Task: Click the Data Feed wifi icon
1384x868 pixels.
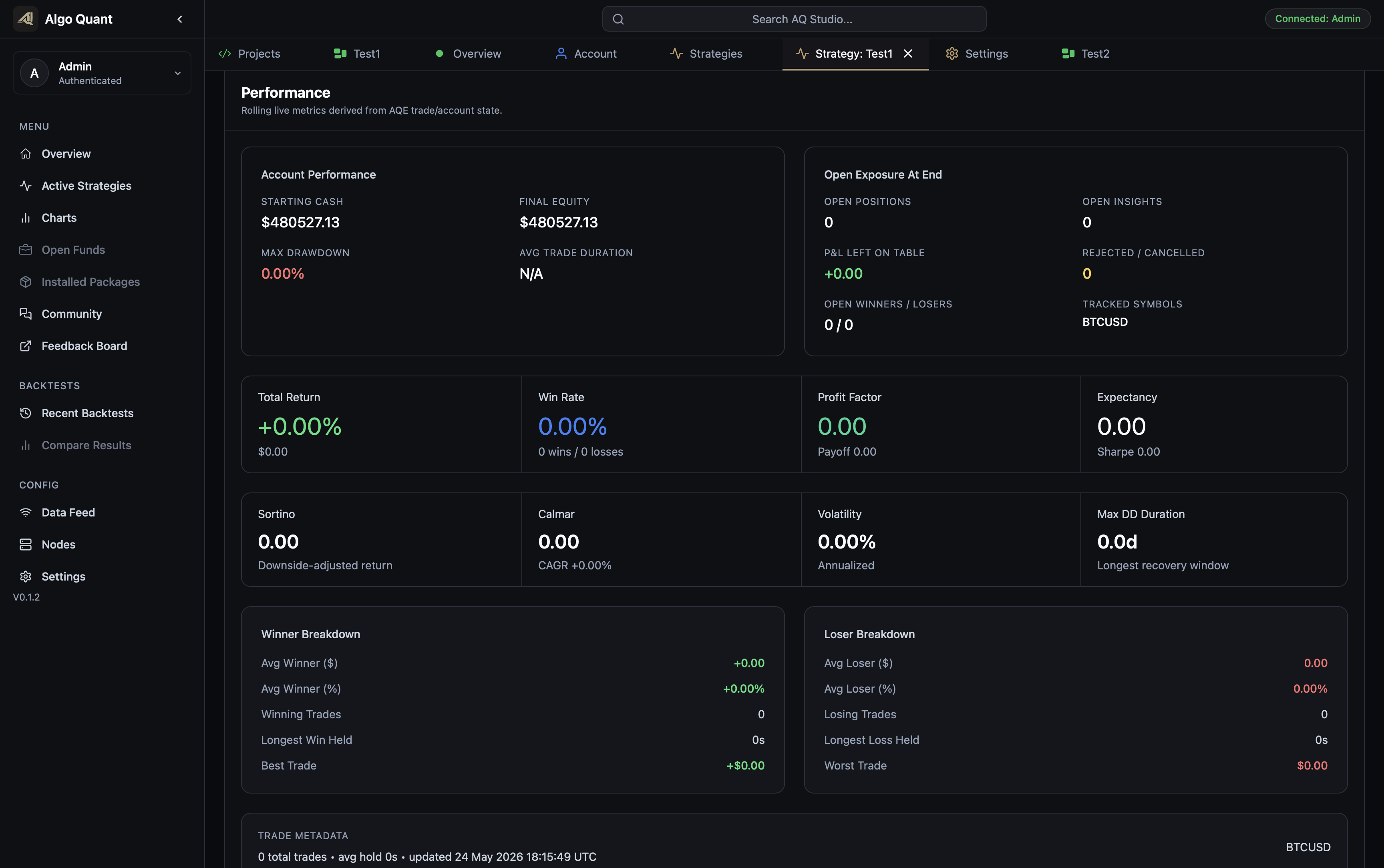Action: [25, 512]
